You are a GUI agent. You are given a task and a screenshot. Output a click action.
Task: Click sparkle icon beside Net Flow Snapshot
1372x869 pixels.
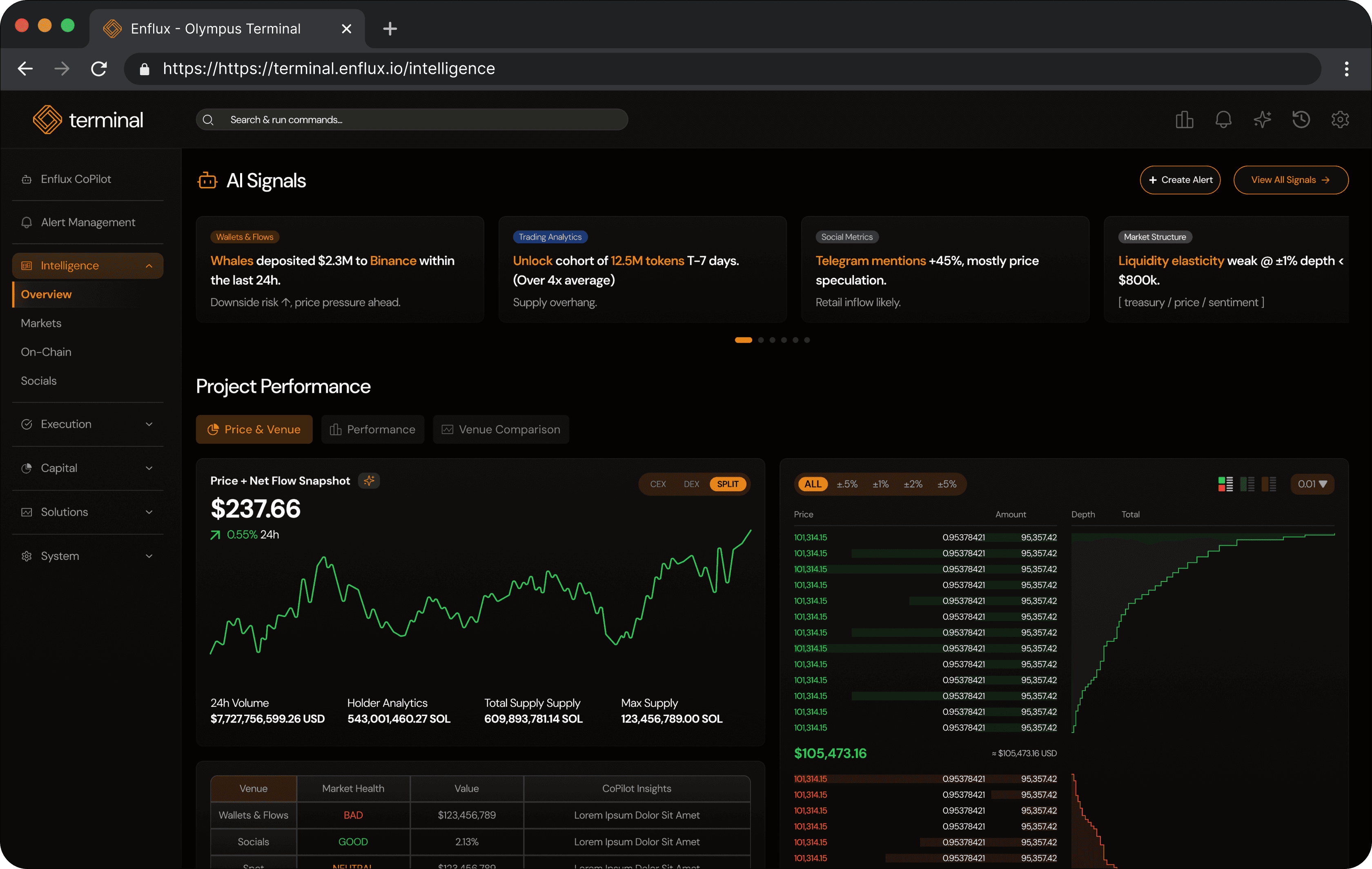(x=369, y=480)
